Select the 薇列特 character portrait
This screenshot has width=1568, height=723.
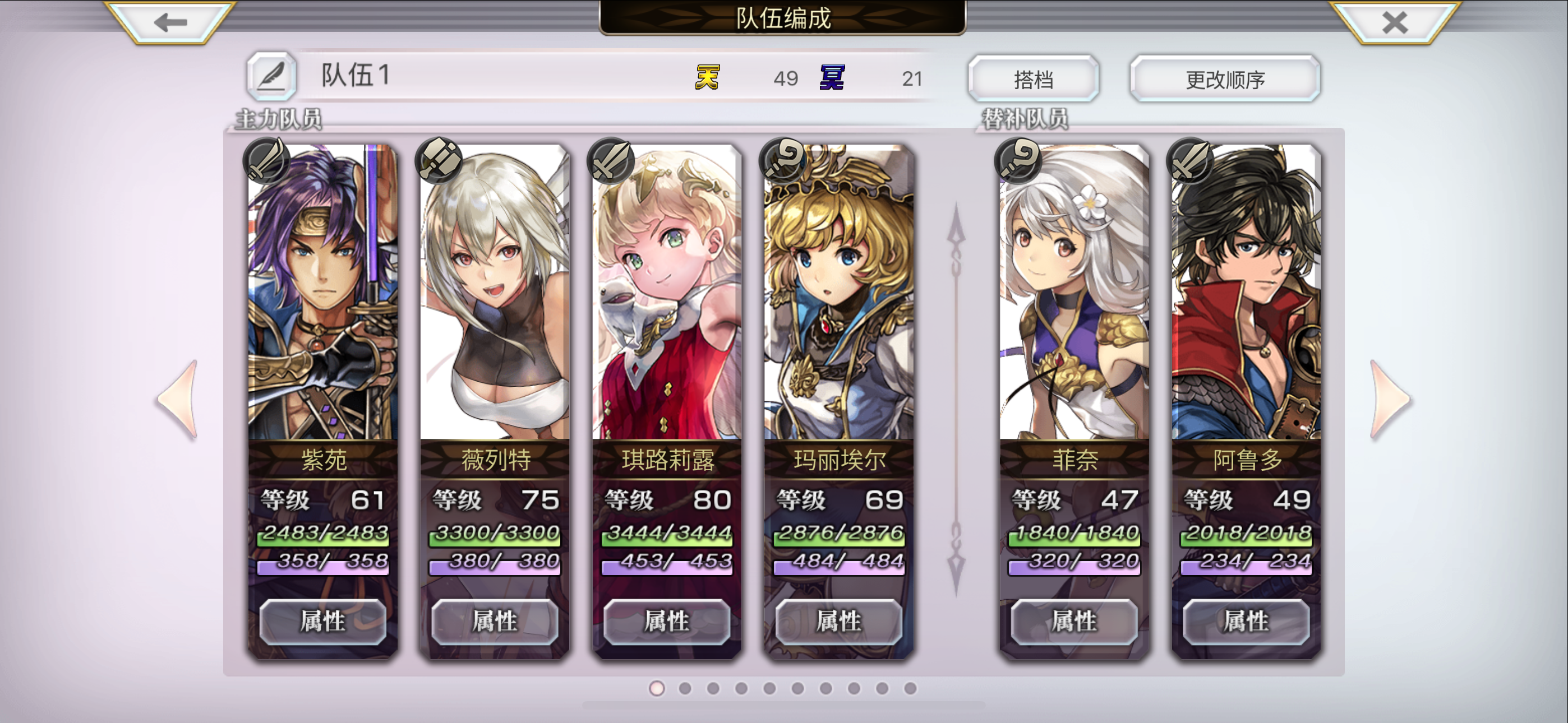point(495,292)
